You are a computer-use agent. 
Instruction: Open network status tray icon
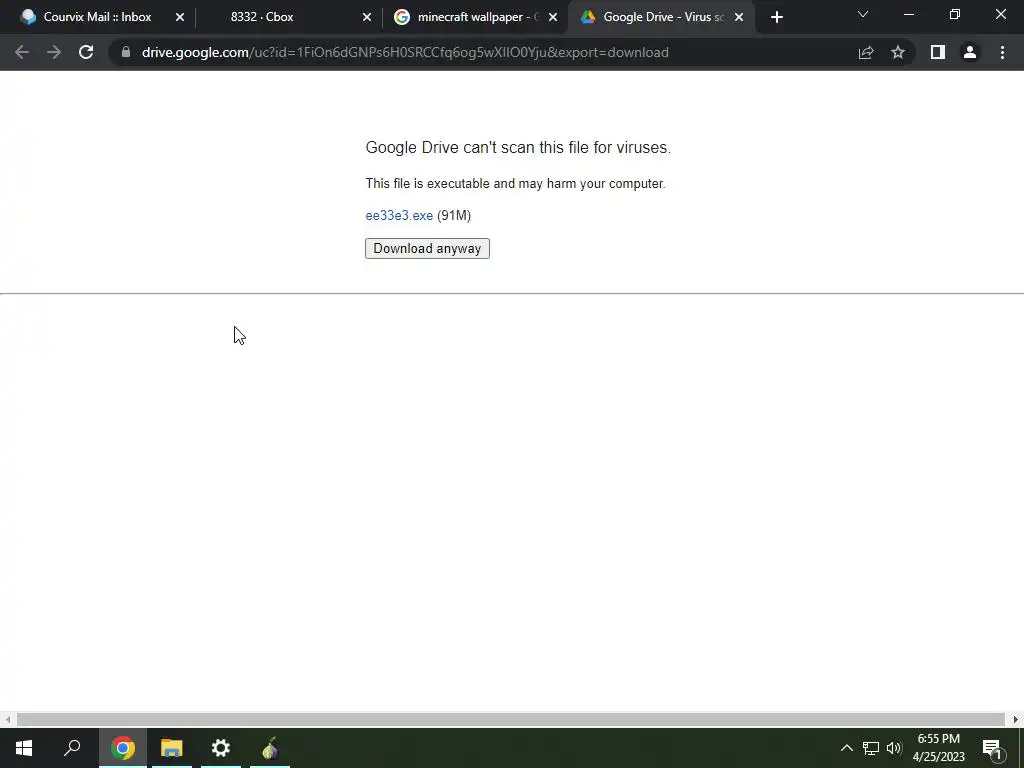[x=871, y=748]
